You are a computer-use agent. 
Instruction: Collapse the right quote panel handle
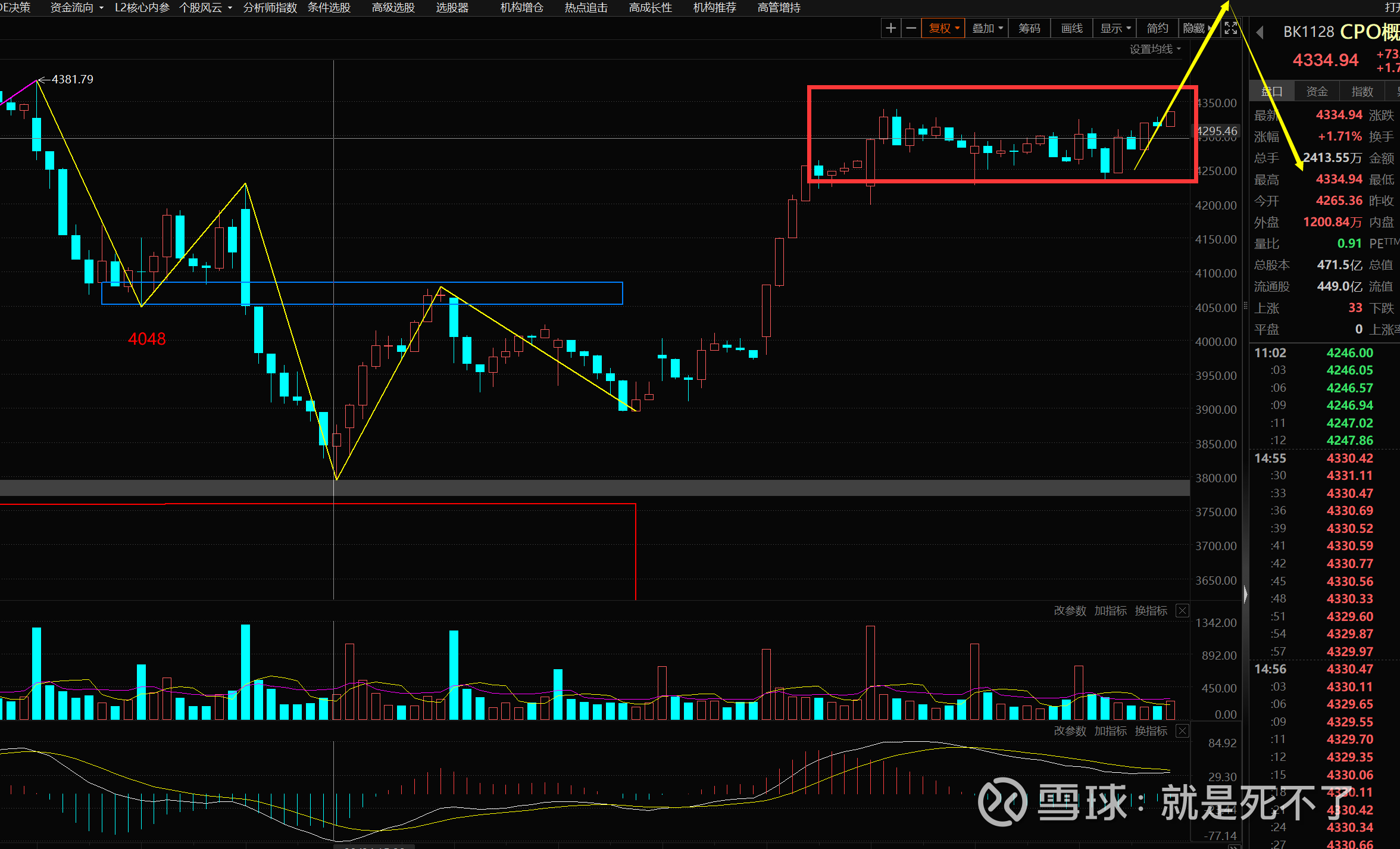[1245, 594]
